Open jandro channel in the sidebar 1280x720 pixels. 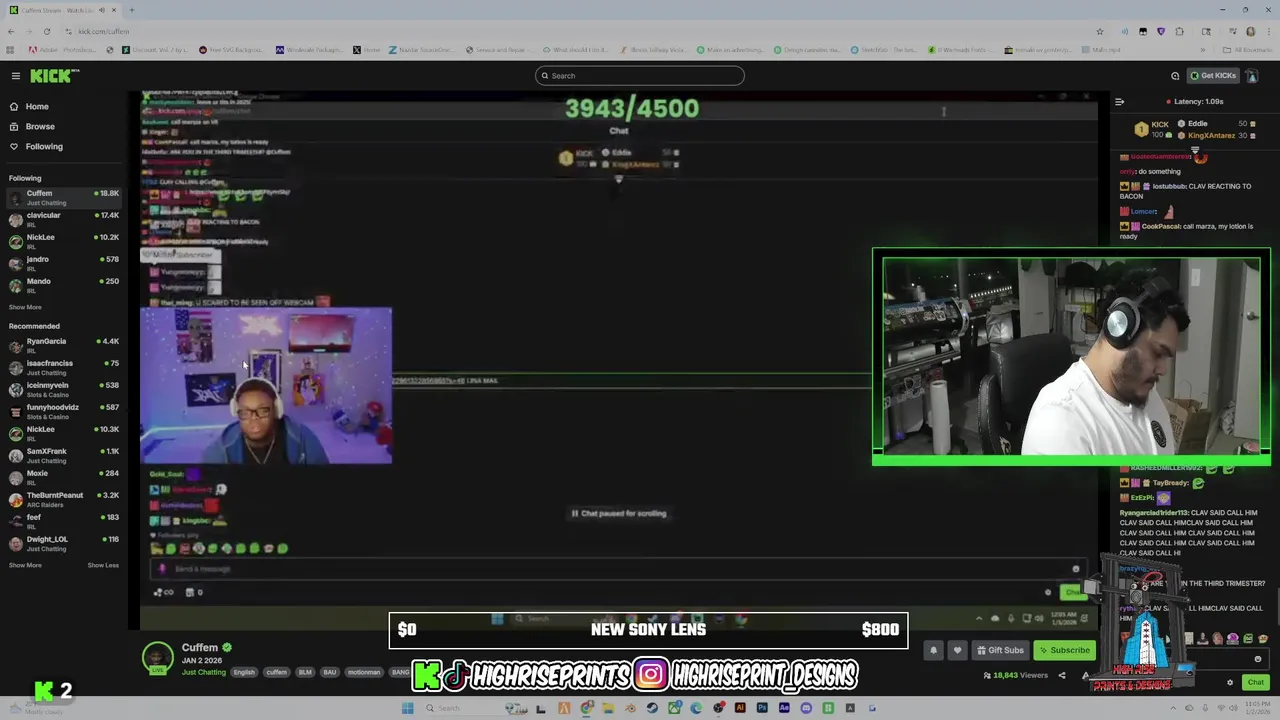(64, 263)
